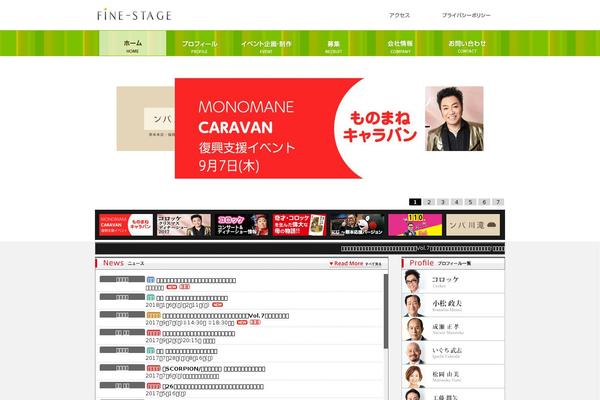This screenshot has height=400, width=600.
Task: Open the 会社情報 COMPANY nav tab
Action: coord(400,43)
